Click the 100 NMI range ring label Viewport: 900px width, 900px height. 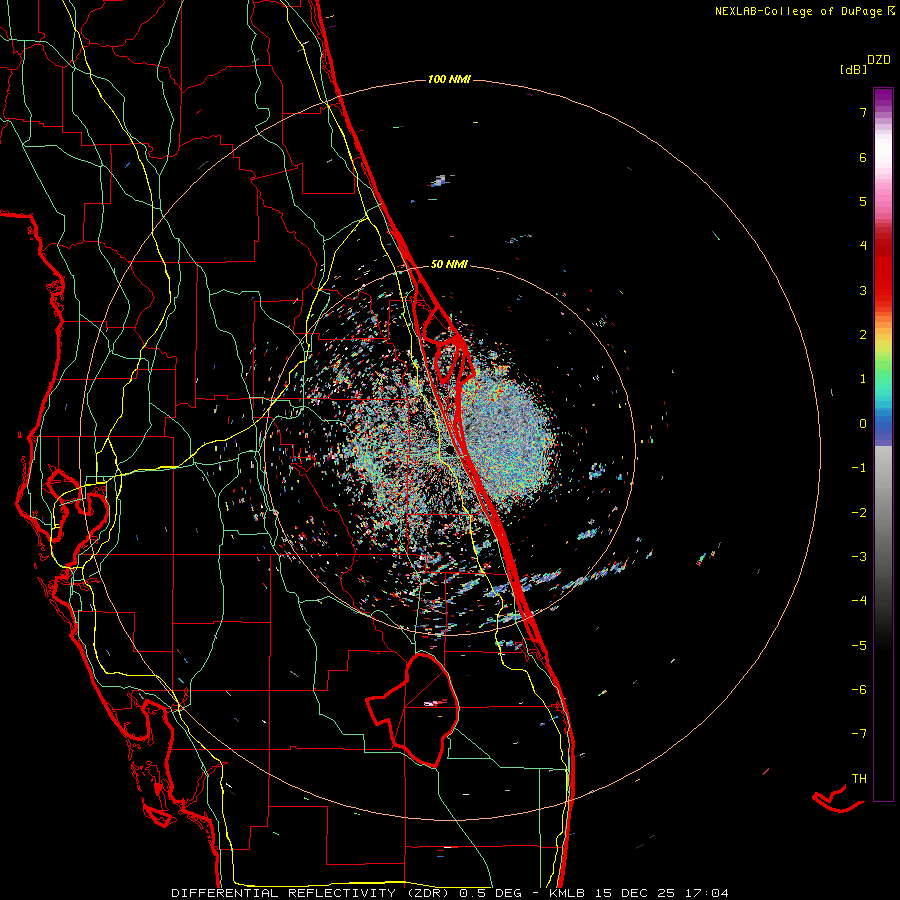pos(449,79)
